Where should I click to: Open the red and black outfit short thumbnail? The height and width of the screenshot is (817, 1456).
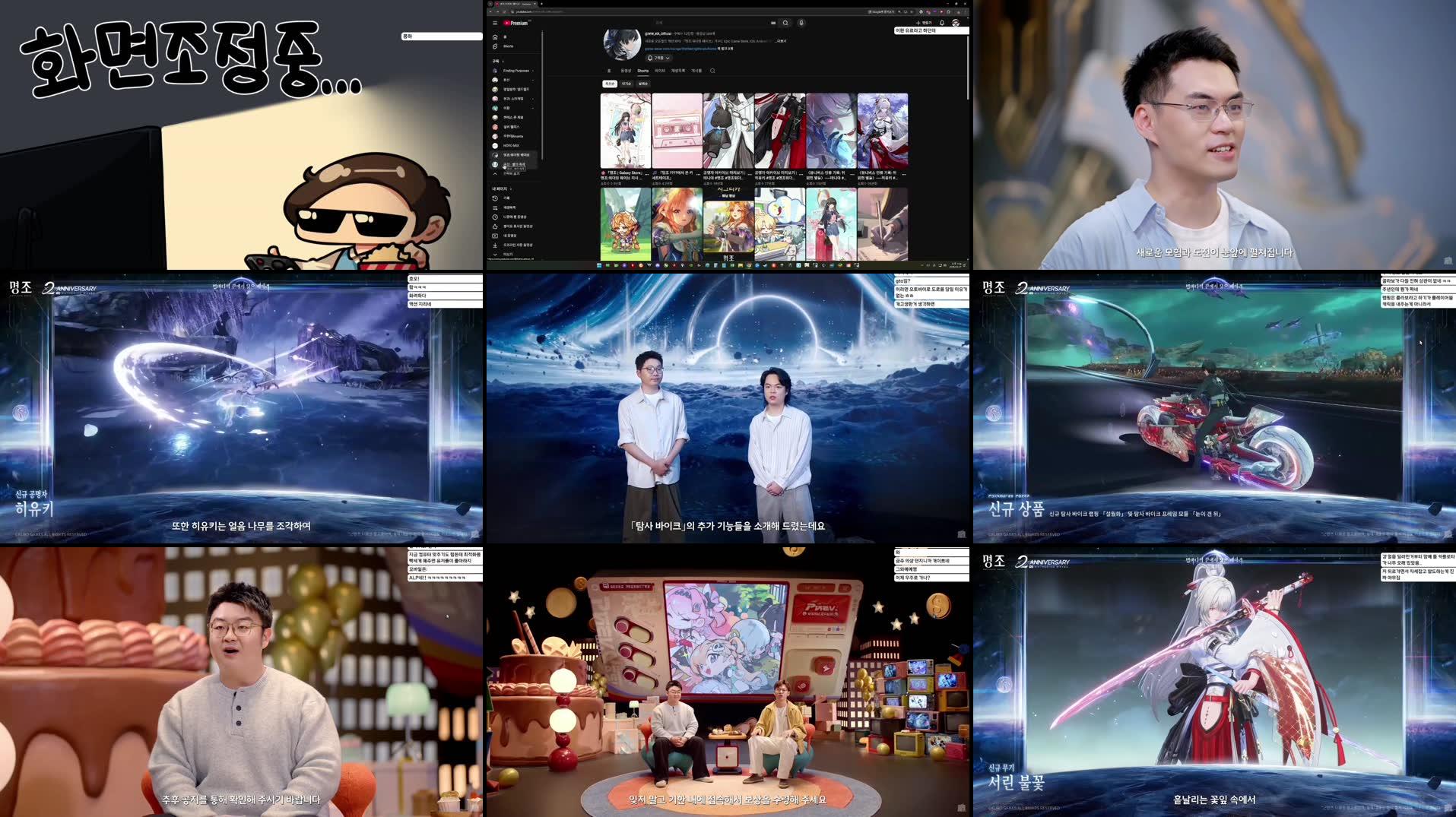pyautogui.click(x=779, y=131)
